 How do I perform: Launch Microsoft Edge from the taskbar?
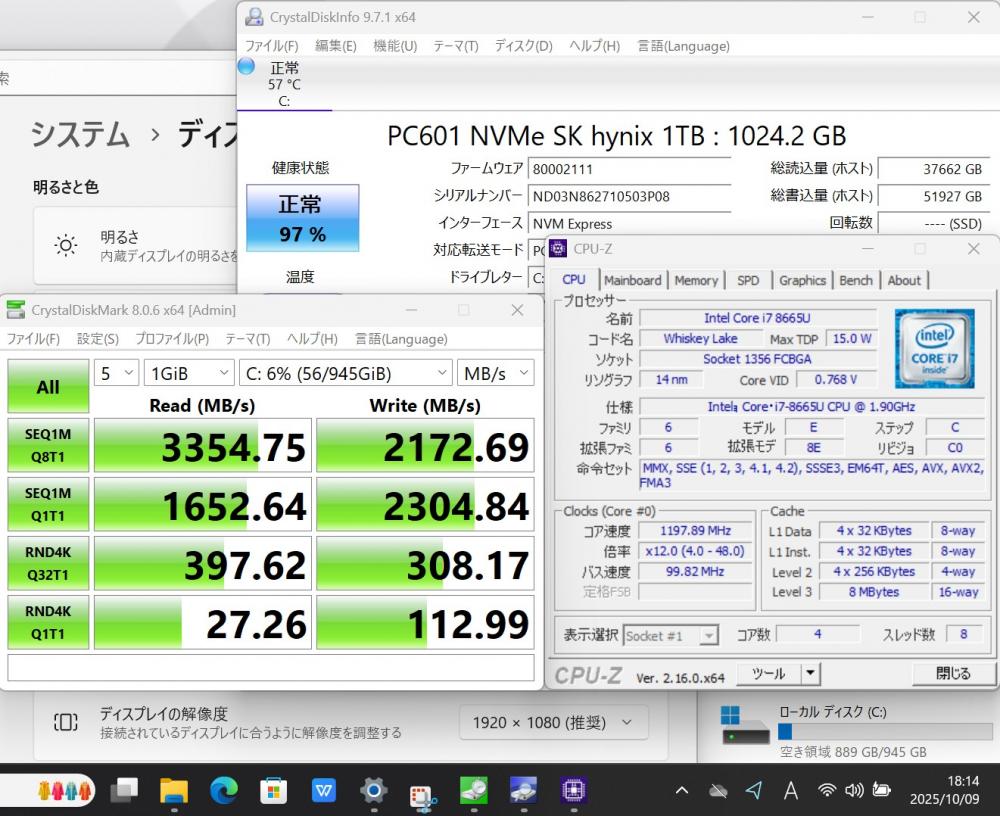224,791
